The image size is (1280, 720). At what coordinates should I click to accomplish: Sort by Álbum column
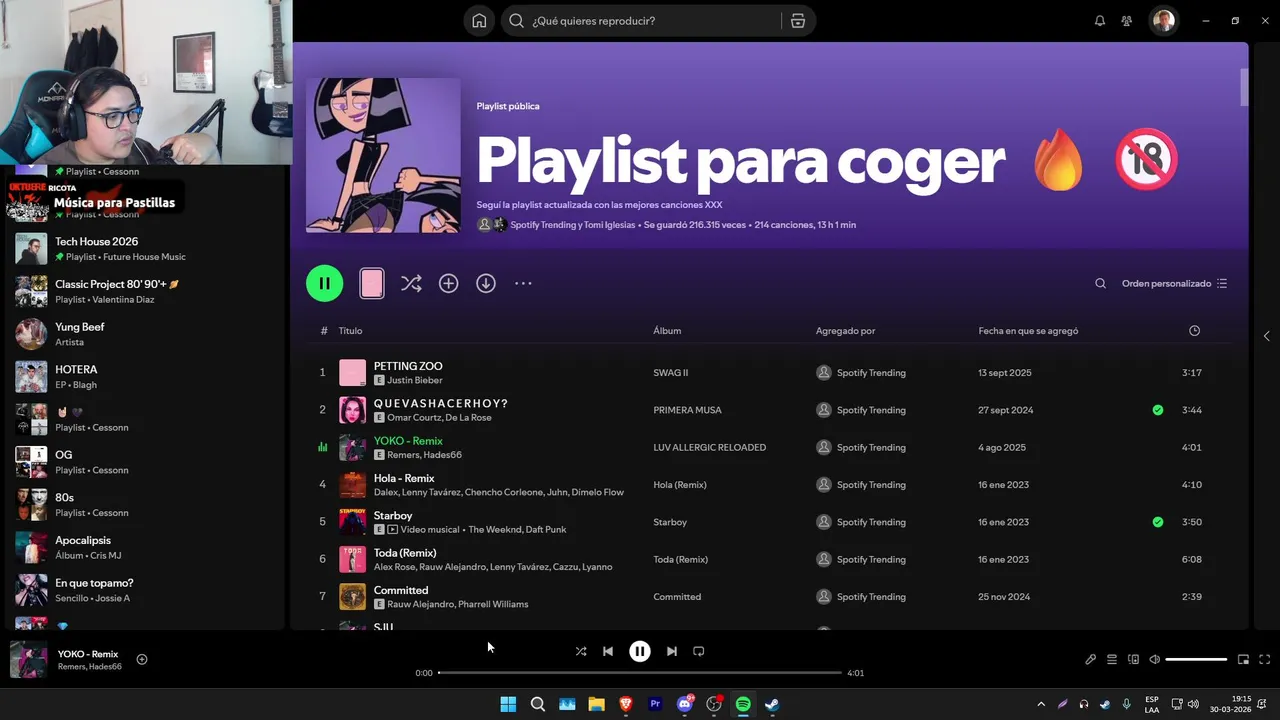[x=667, y=331]
